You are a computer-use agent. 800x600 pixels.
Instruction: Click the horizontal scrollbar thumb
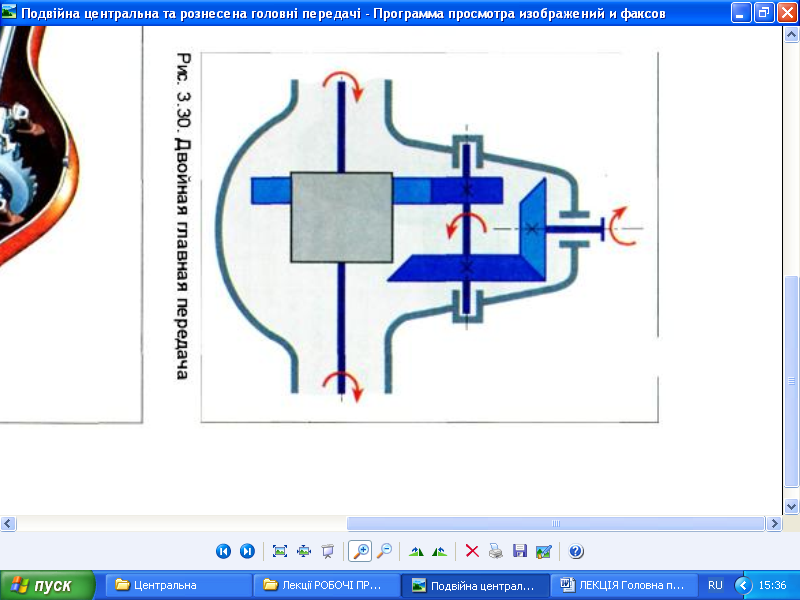[x=556, y=523]
